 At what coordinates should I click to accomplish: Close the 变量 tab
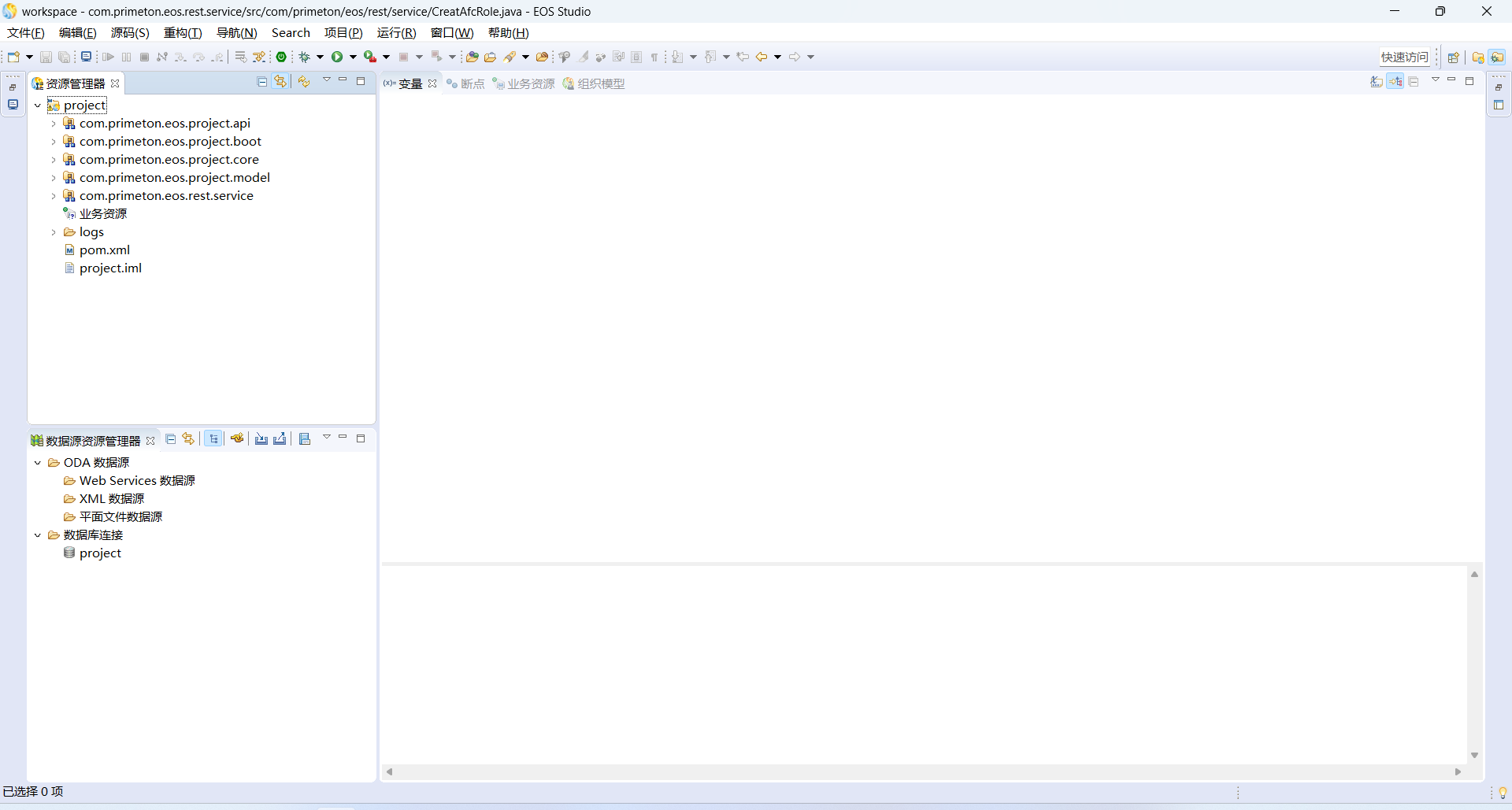click(432, 83)
